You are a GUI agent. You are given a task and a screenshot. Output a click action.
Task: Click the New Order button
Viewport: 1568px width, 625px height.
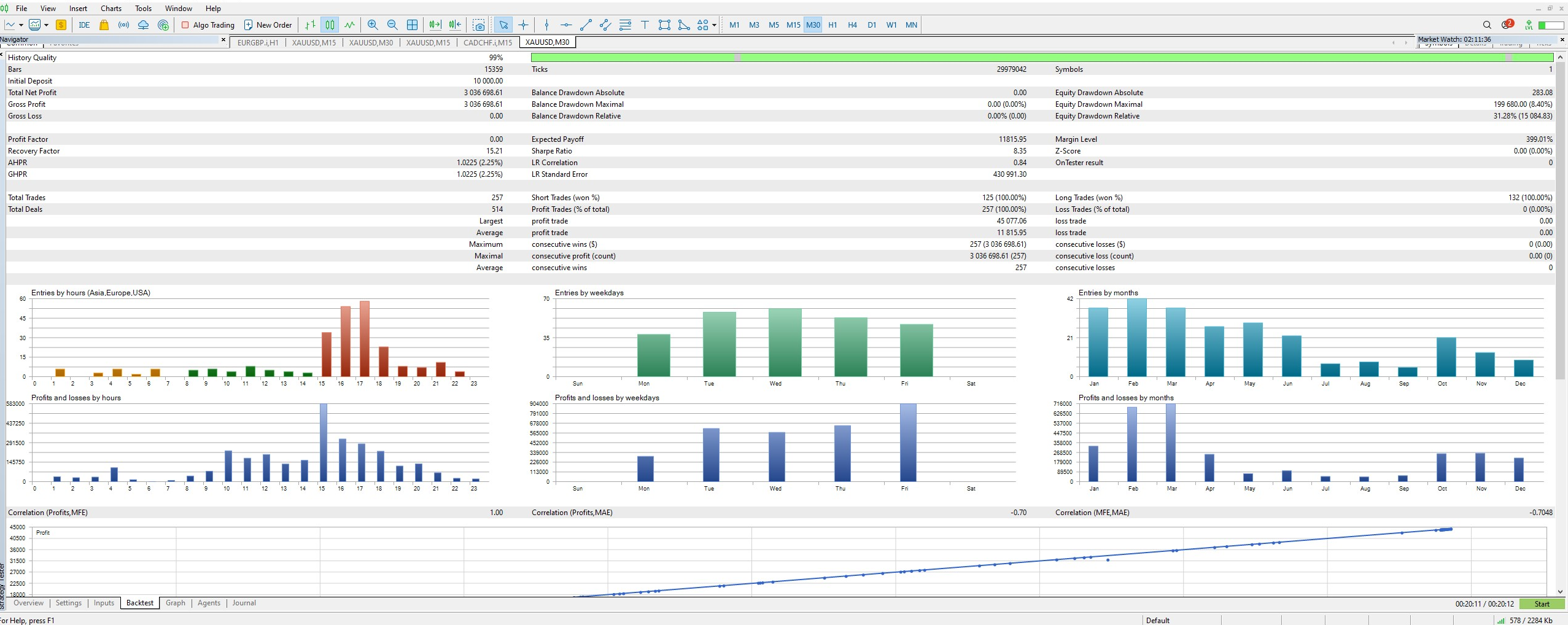pos(268,25)
